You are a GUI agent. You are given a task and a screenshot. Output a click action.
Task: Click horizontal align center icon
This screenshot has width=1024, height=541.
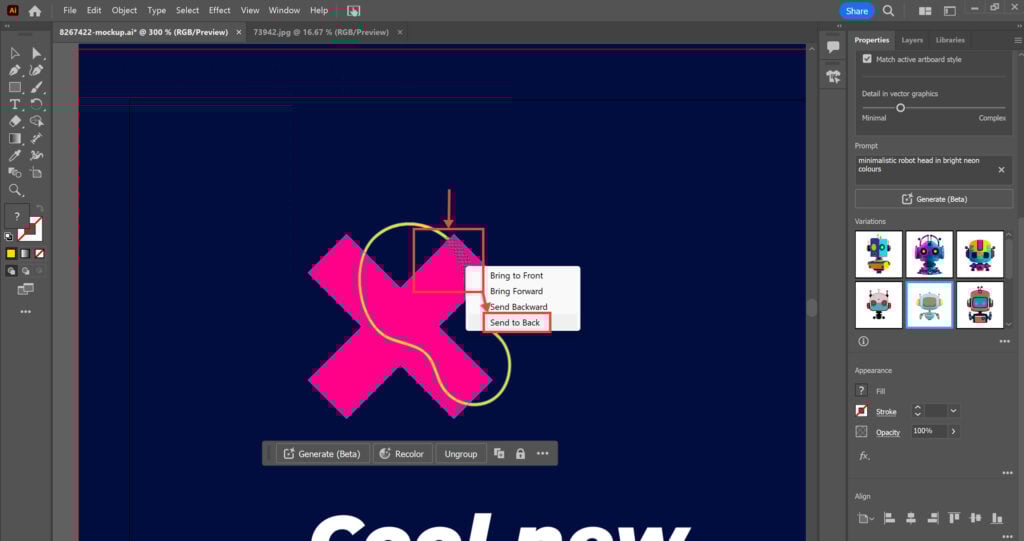tap(910, 518)
